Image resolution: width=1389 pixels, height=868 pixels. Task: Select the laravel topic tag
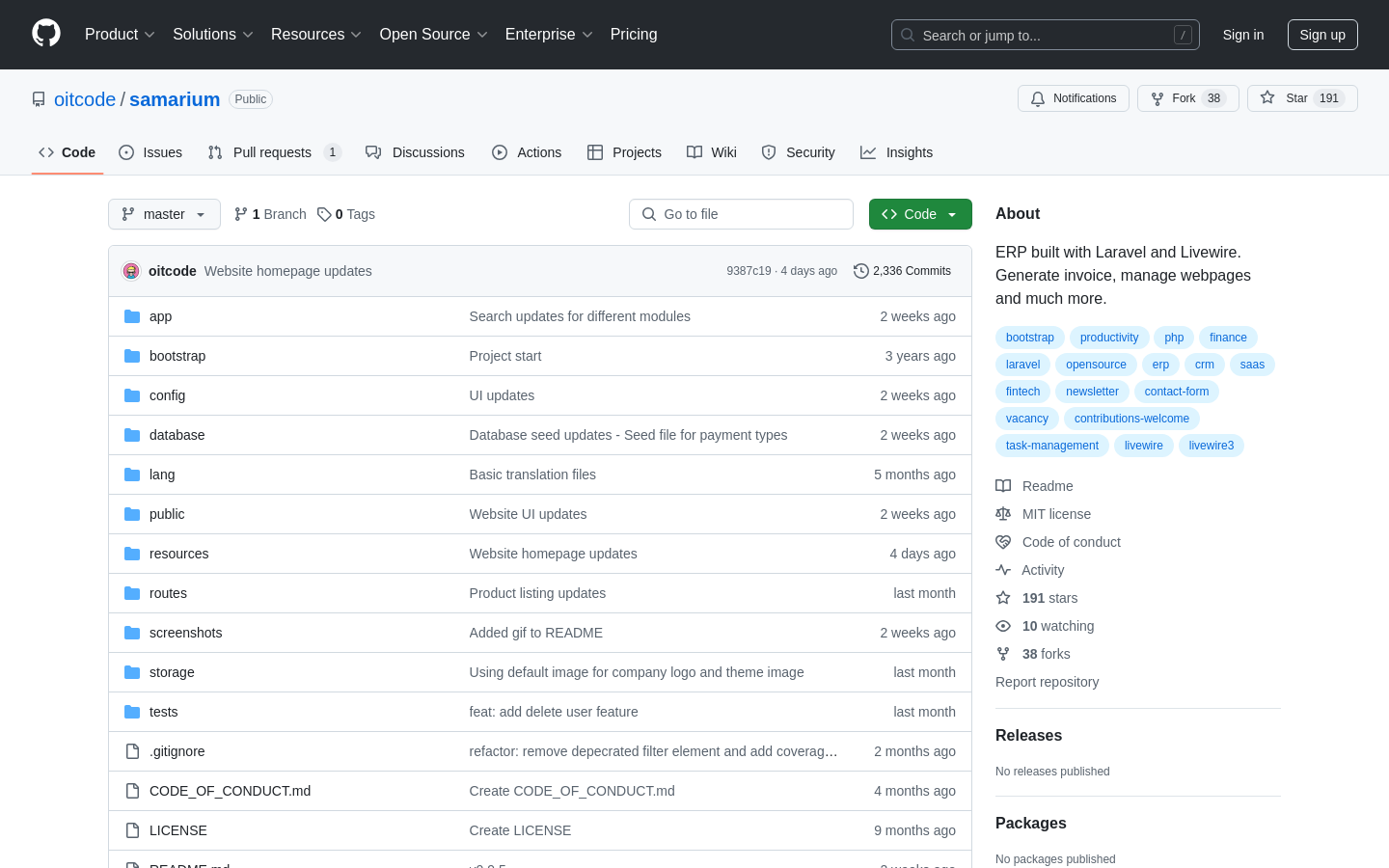(1022, 365)
